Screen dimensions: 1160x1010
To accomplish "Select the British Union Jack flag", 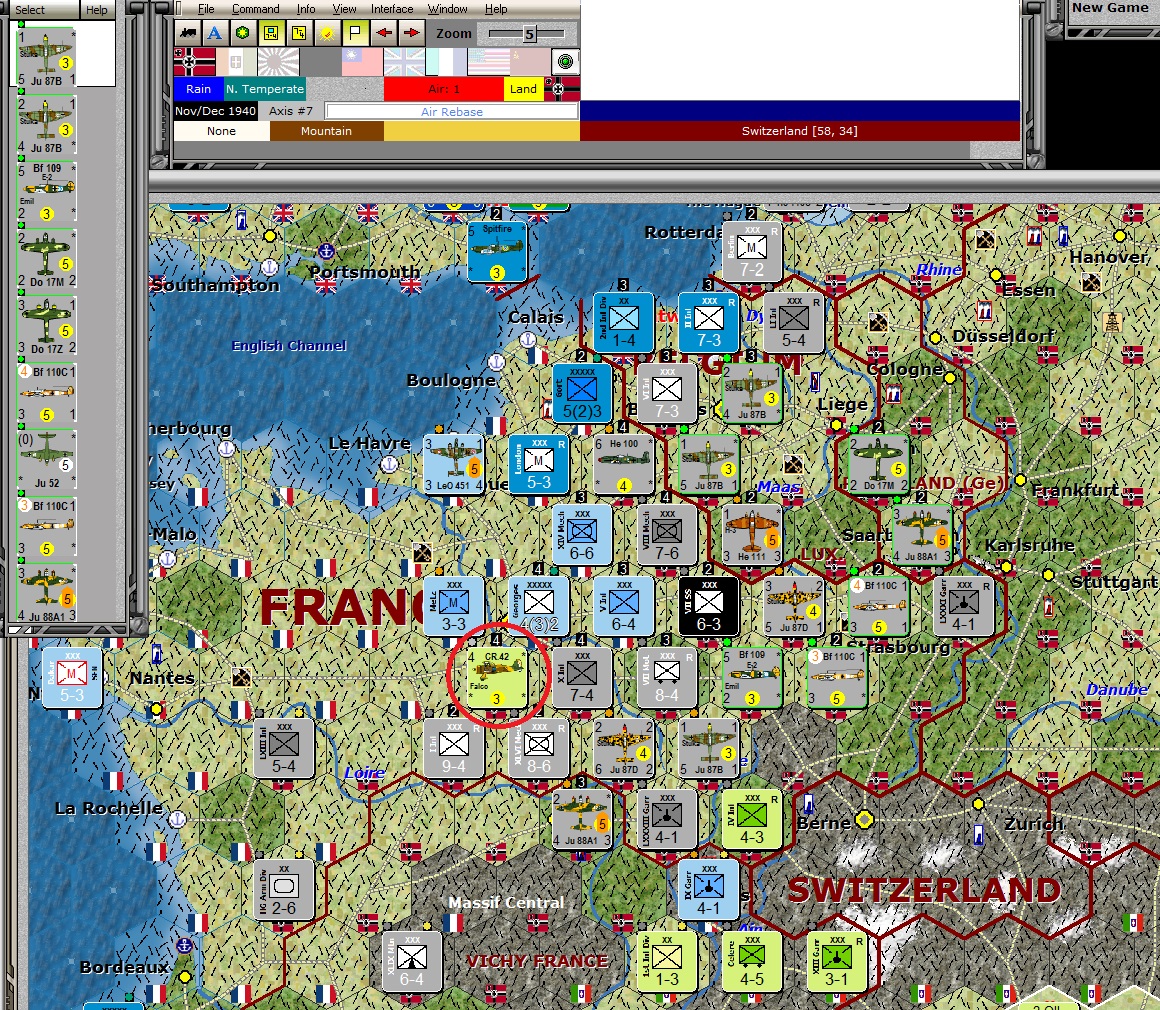I will (x=404, y=62).
